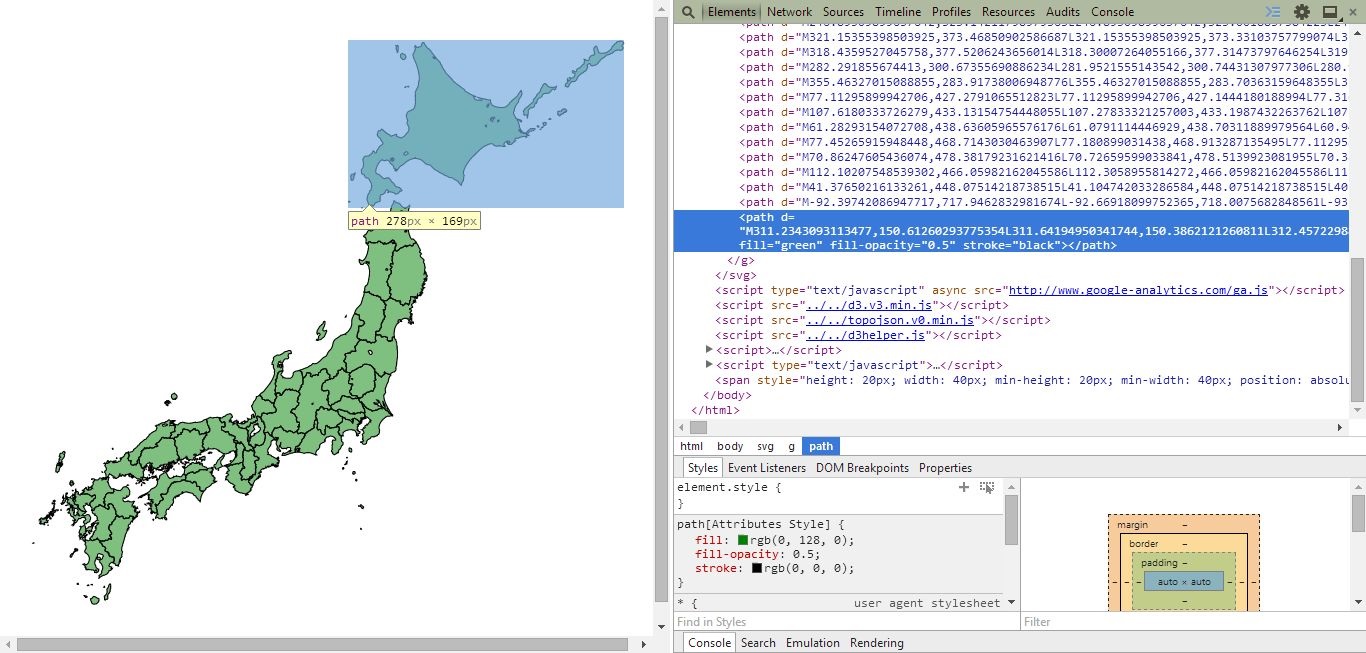This screenshot has width=1366, height=653.
Task: Open the d3.v3.min.js script link
Action: coord(869,305)
